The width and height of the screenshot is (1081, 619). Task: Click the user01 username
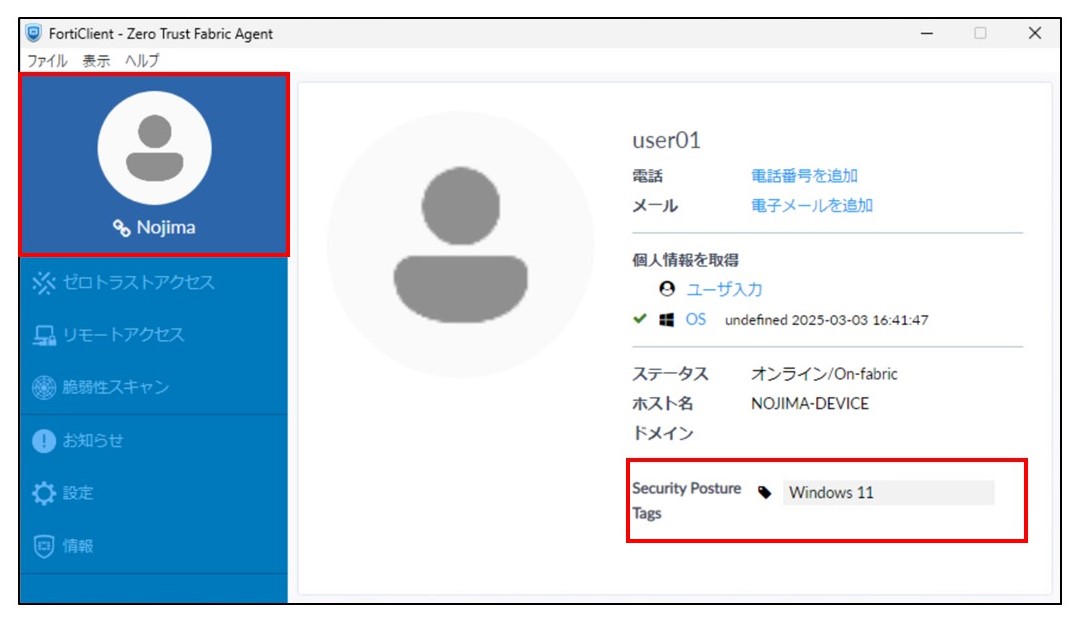coord(666,141)
